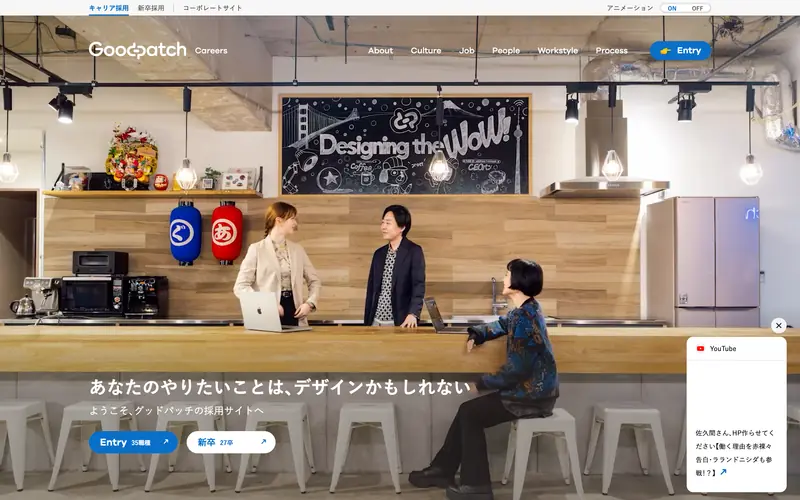Click the YouTube label in popup
The height and width of the screenshot is (500, 800).
pos(723,348)
